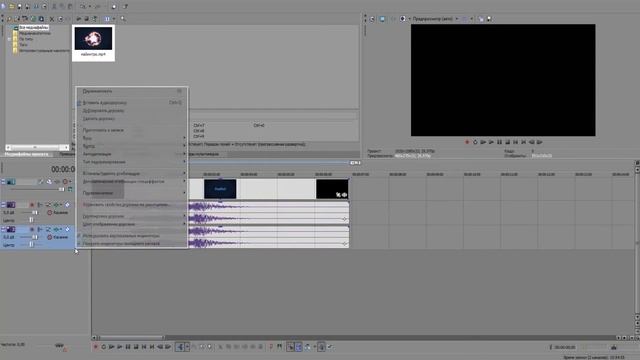Click Play in the bottom transport bar
Screen dimensions: 640x360
click(120, 347)
